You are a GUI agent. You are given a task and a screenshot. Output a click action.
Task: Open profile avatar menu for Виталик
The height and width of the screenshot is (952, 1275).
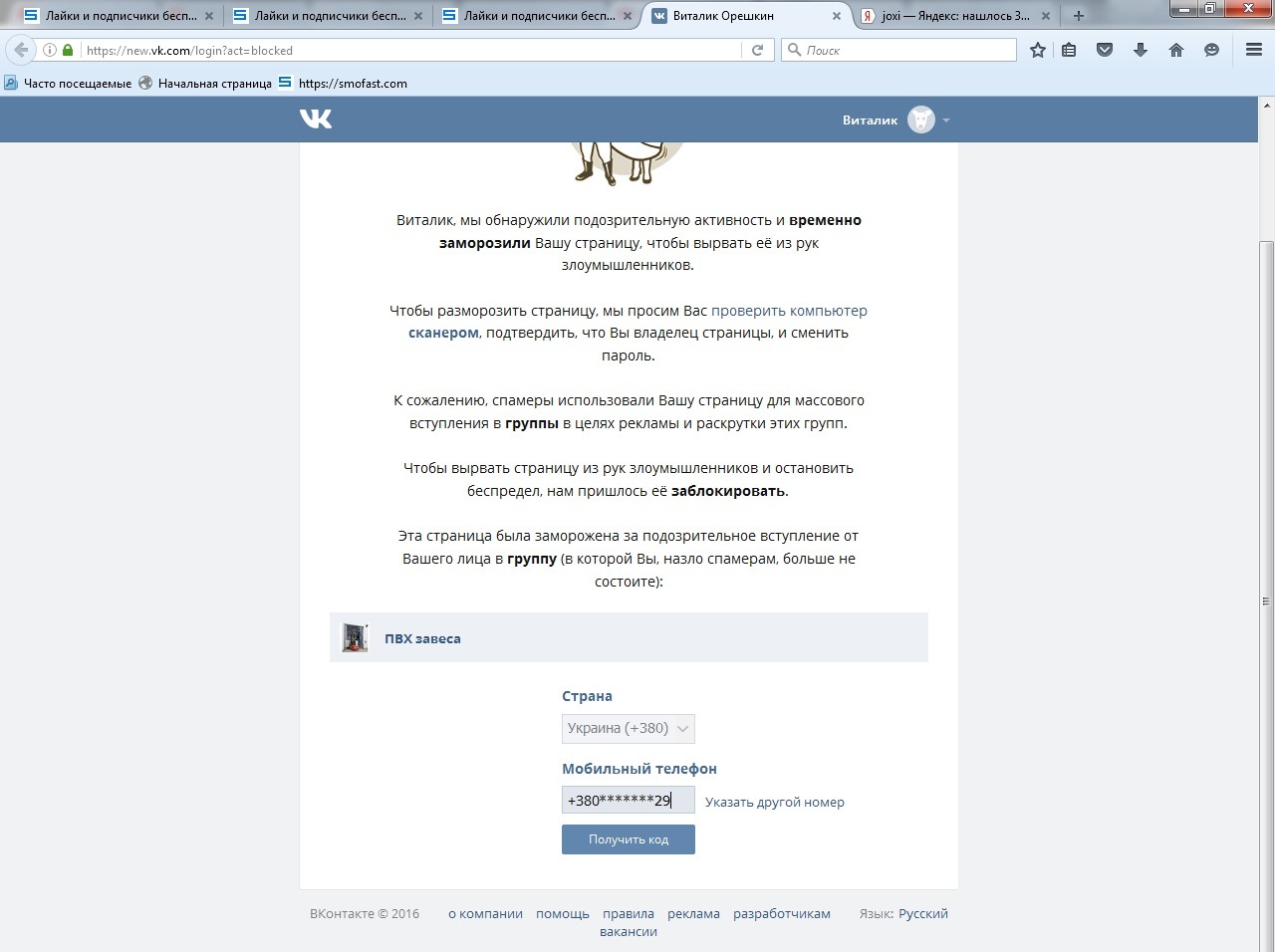tap(921, 120)
